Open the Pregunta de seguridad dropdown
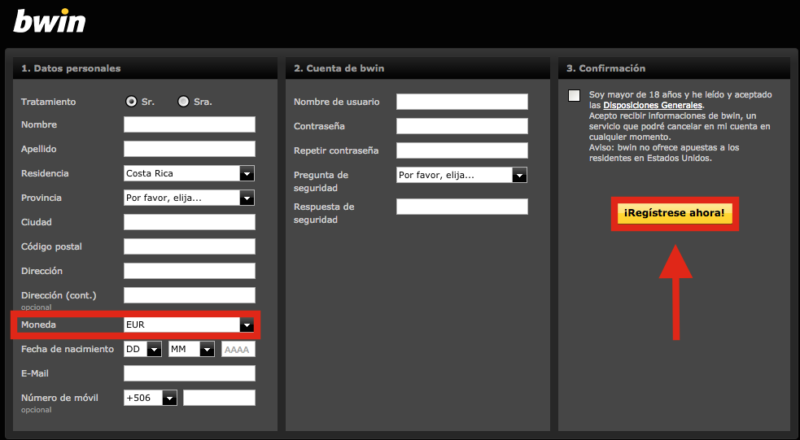This screenshot has width=800, height=440. pos(462,175)
